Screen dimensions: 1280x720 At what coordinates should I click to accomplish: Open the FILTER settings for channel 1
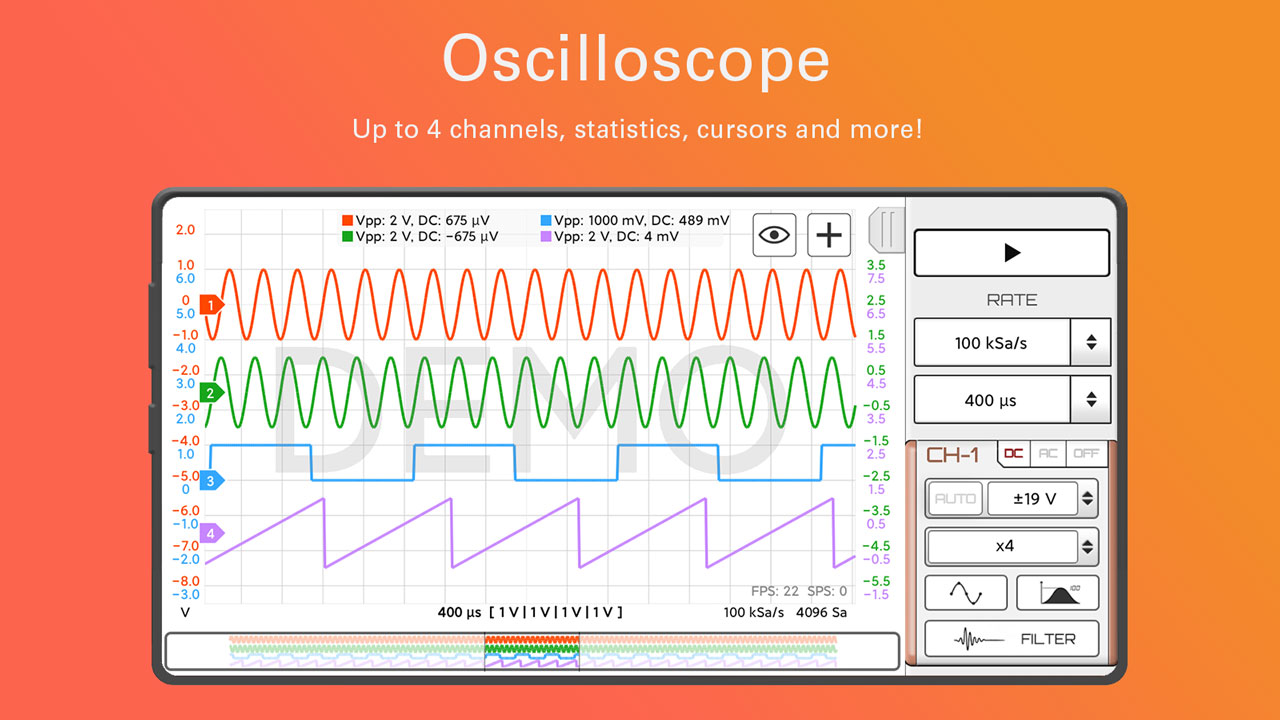pos(1011,638)
